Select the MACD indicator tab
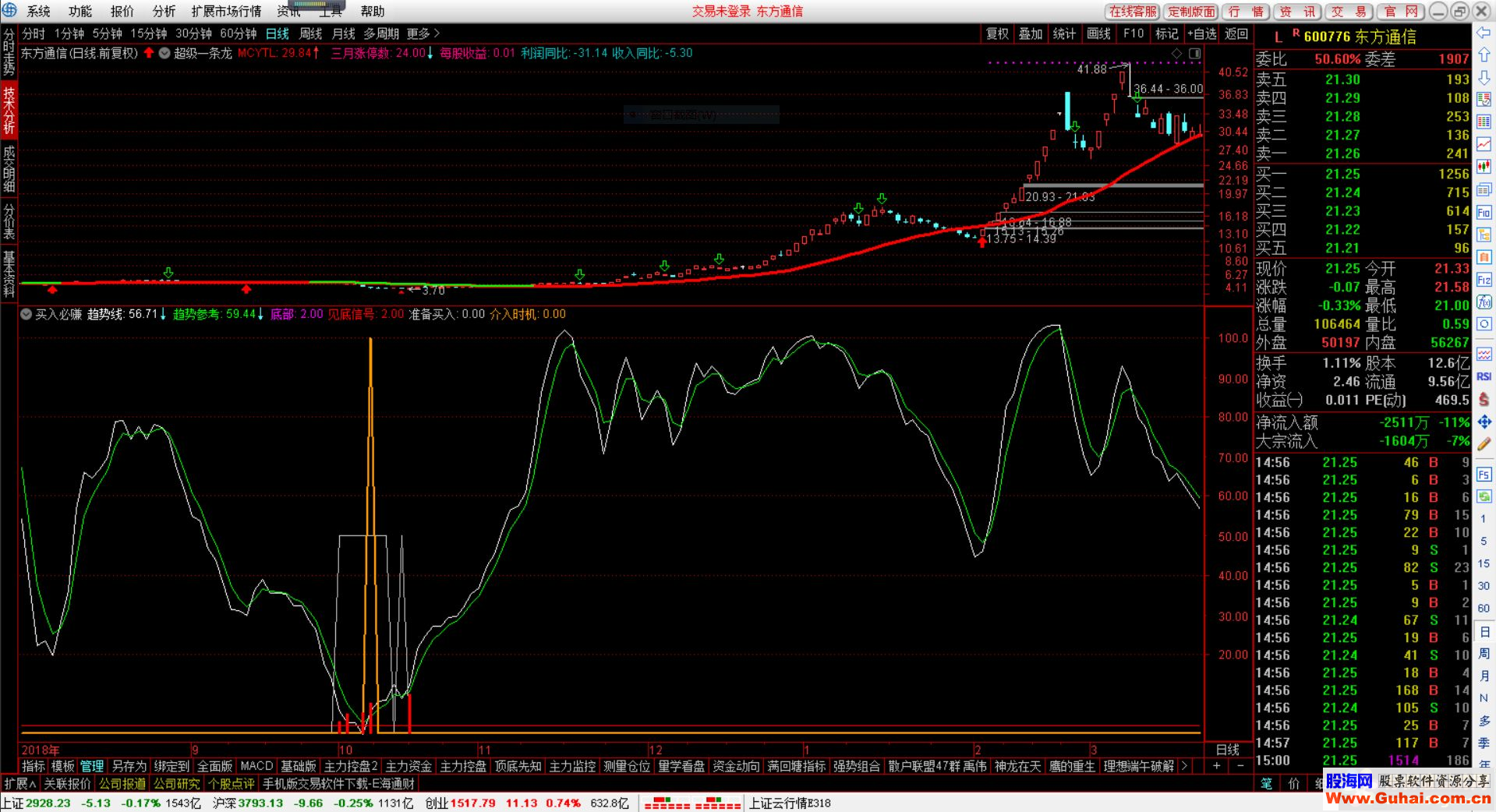 256,766
